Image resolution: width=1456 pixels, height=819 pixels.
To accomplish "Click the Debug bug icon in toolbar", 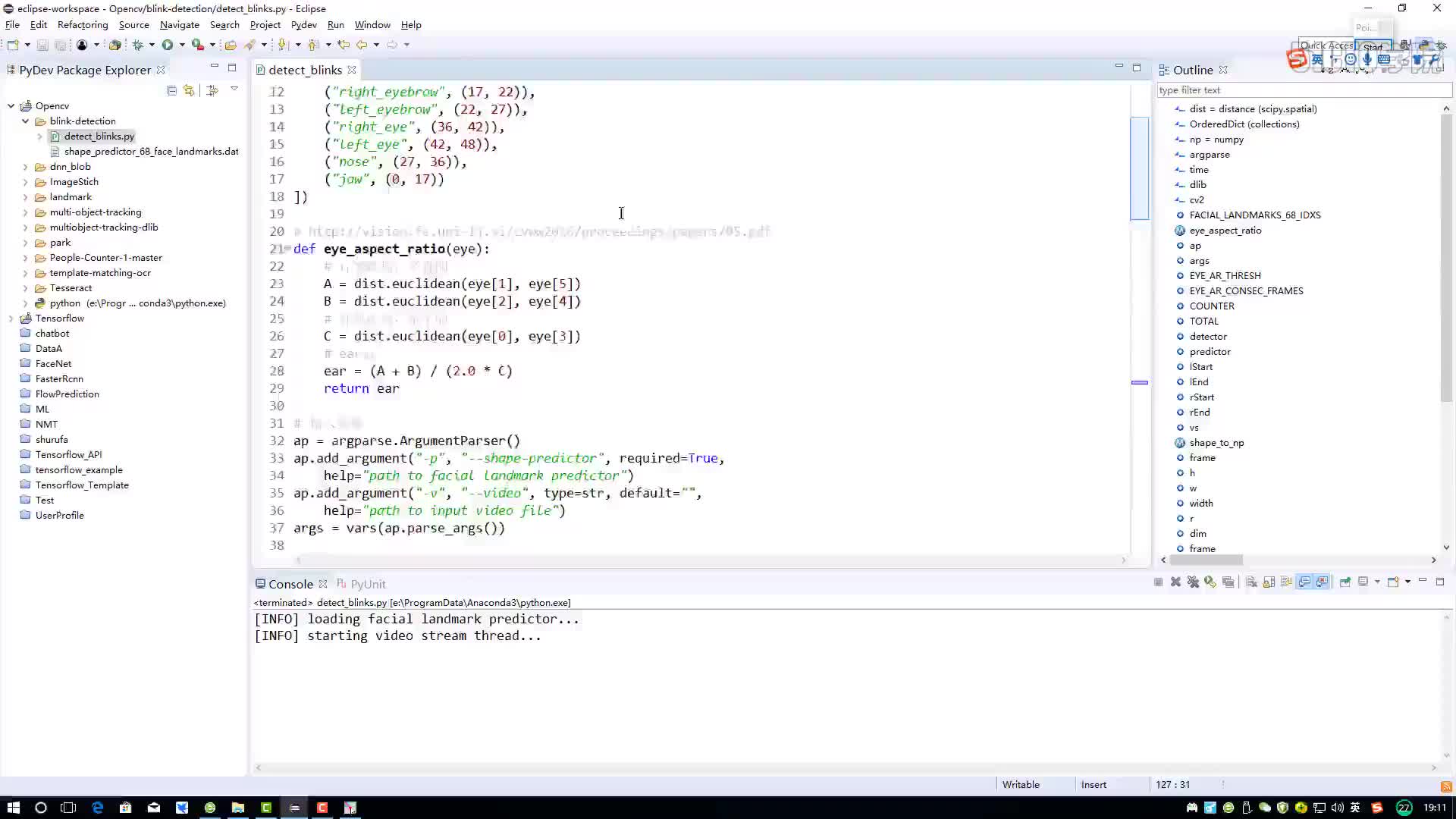I will click(137, 45).
